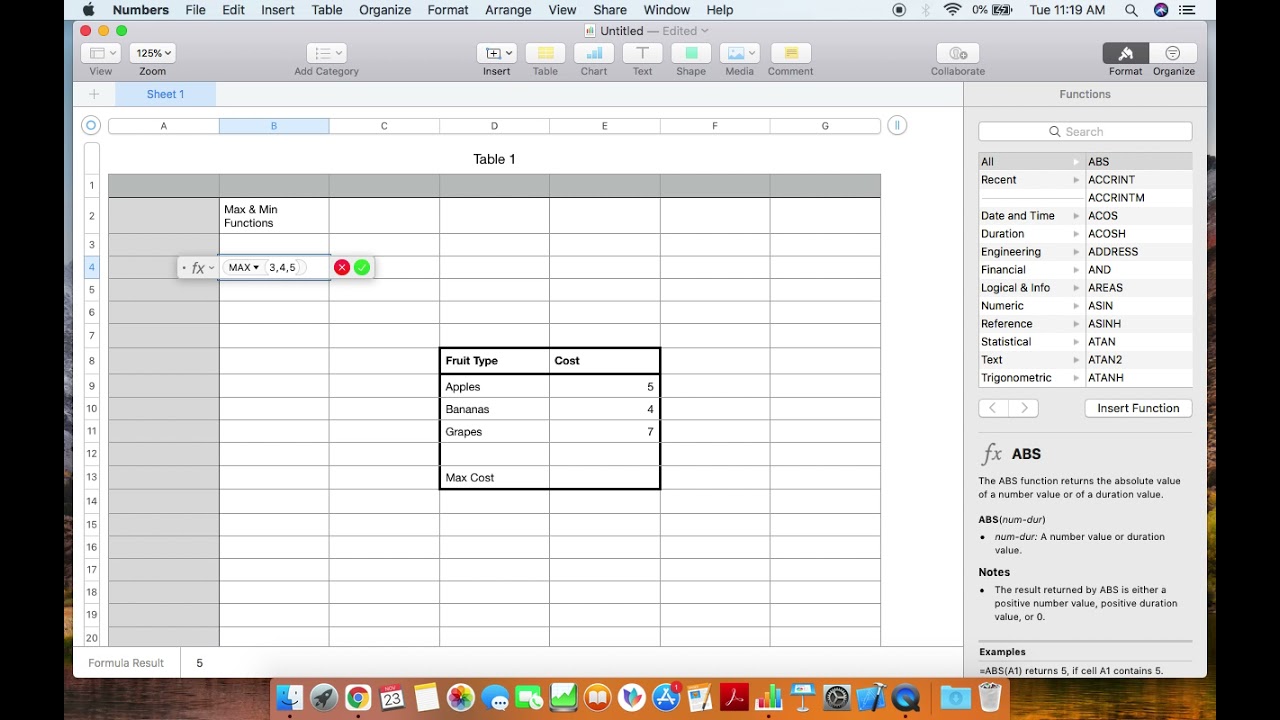Viewport: 1280px width, 720px height.
Task: Select column B header
Action: (x=274, y=126)
